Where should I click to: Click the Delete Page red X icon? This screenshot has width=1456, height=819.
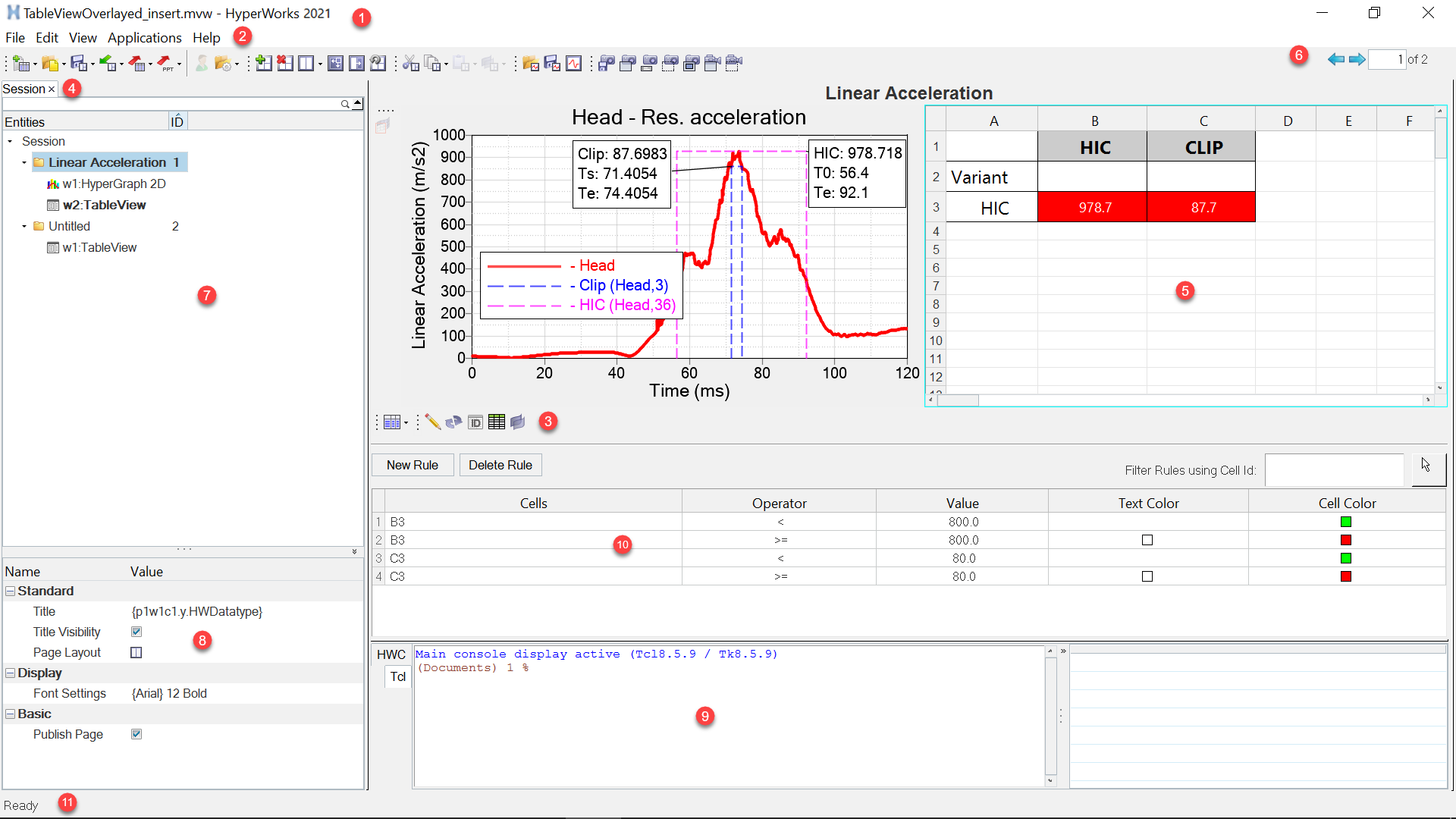click(285, 64)
